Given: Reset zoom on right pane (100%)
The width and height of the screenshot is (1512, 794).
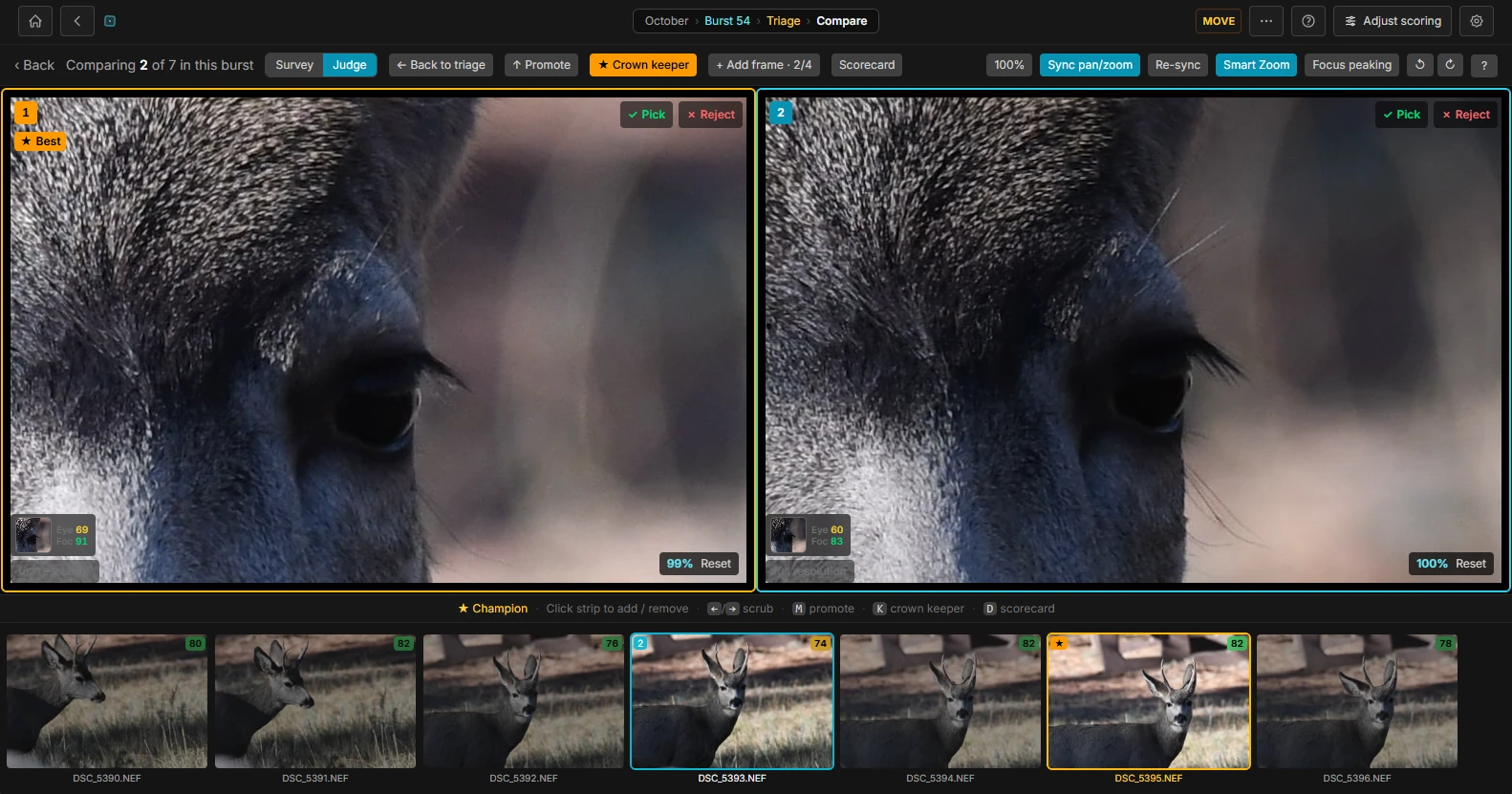Looking at the screenshot, I should tap(1471, 564).
